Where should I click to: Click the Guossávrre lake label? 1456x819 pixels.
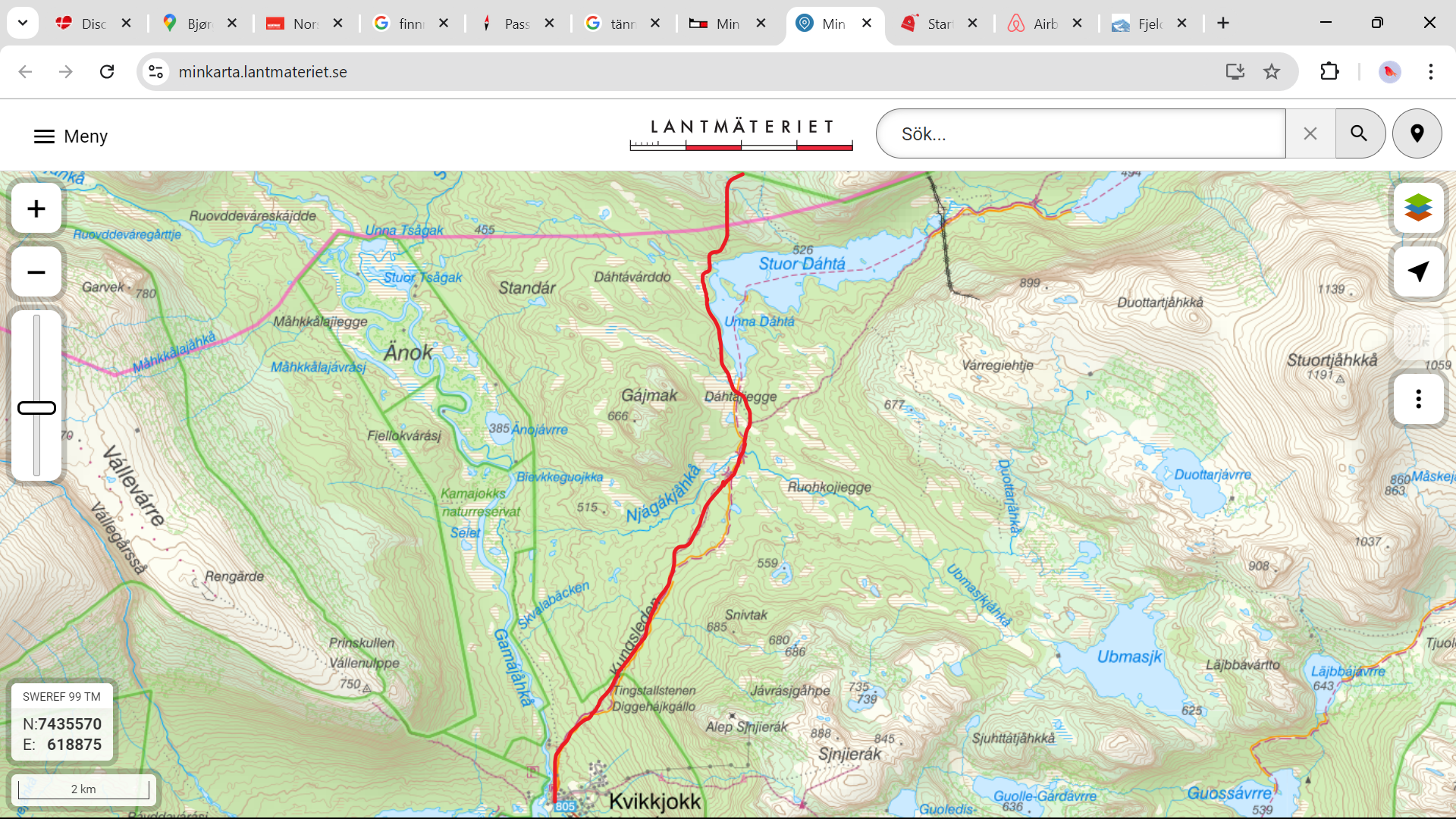point(1230,793)
